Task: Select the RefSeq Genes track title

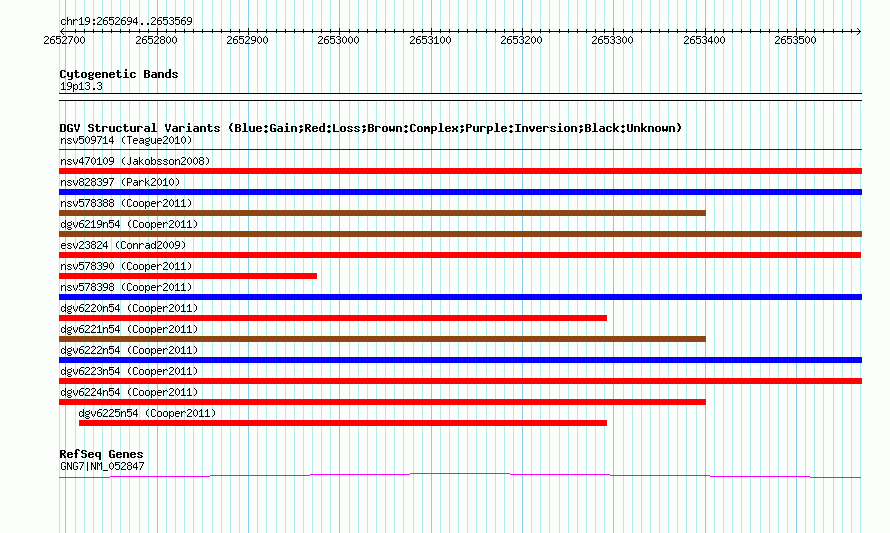Action: click(101, 454)
